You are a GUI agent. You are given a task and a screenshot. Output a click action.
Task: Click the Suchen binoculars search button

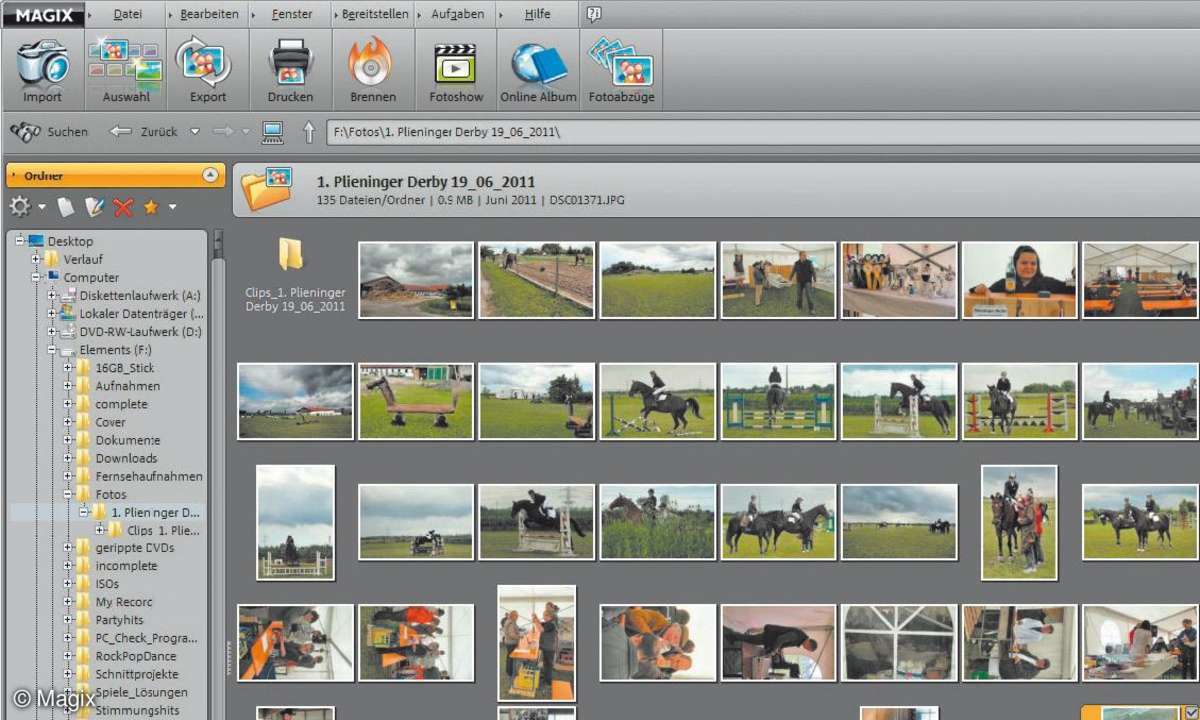coord(48,131)
